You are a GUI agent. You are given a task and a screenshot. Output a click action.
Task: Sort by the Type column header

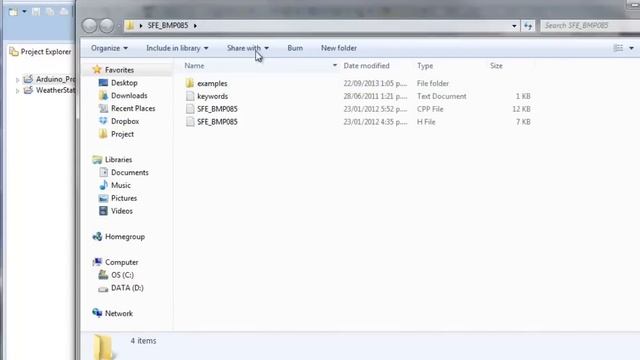[425, 66]
